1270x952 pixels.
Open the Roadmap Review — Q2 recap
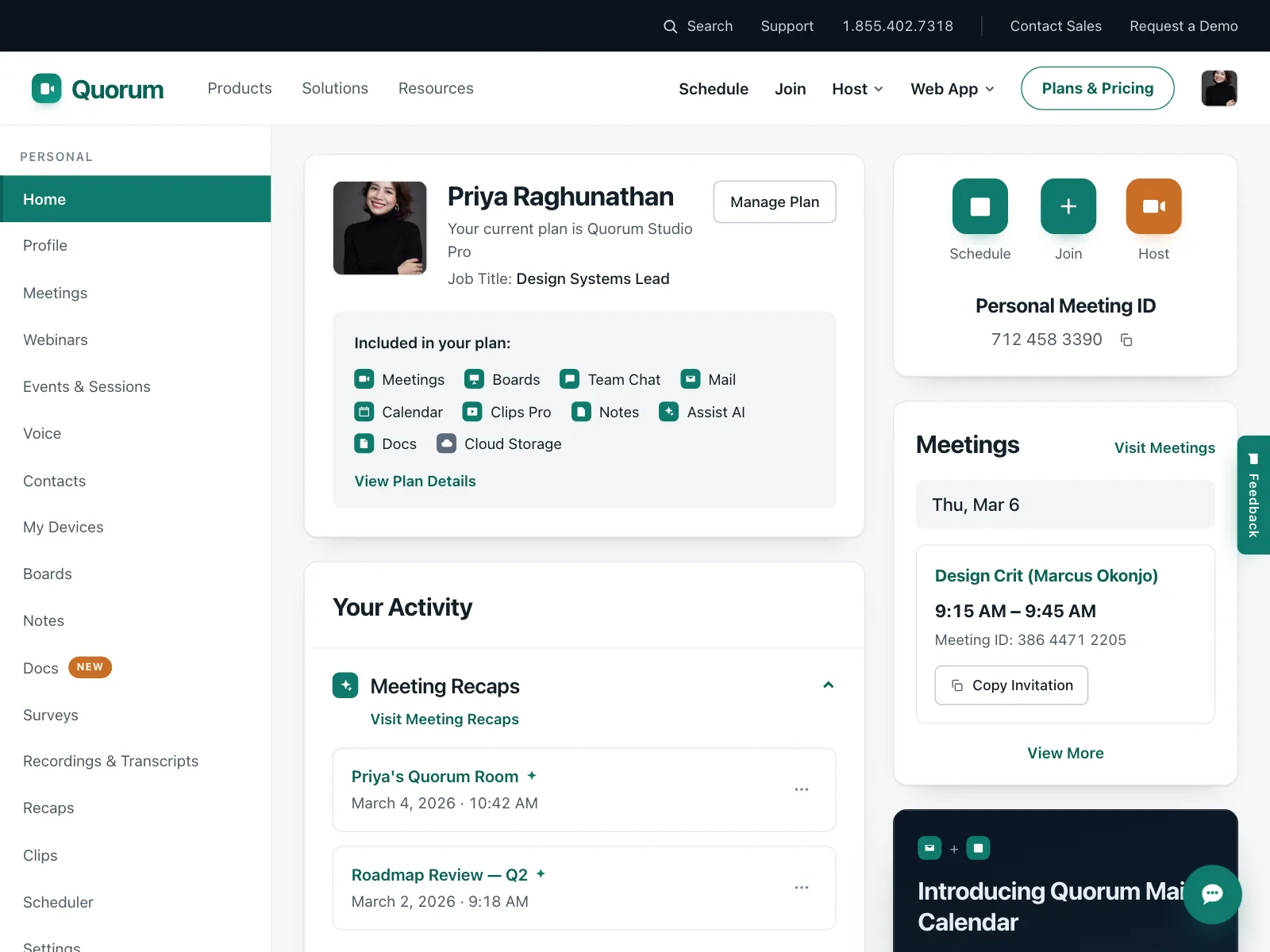click(440, 875)
